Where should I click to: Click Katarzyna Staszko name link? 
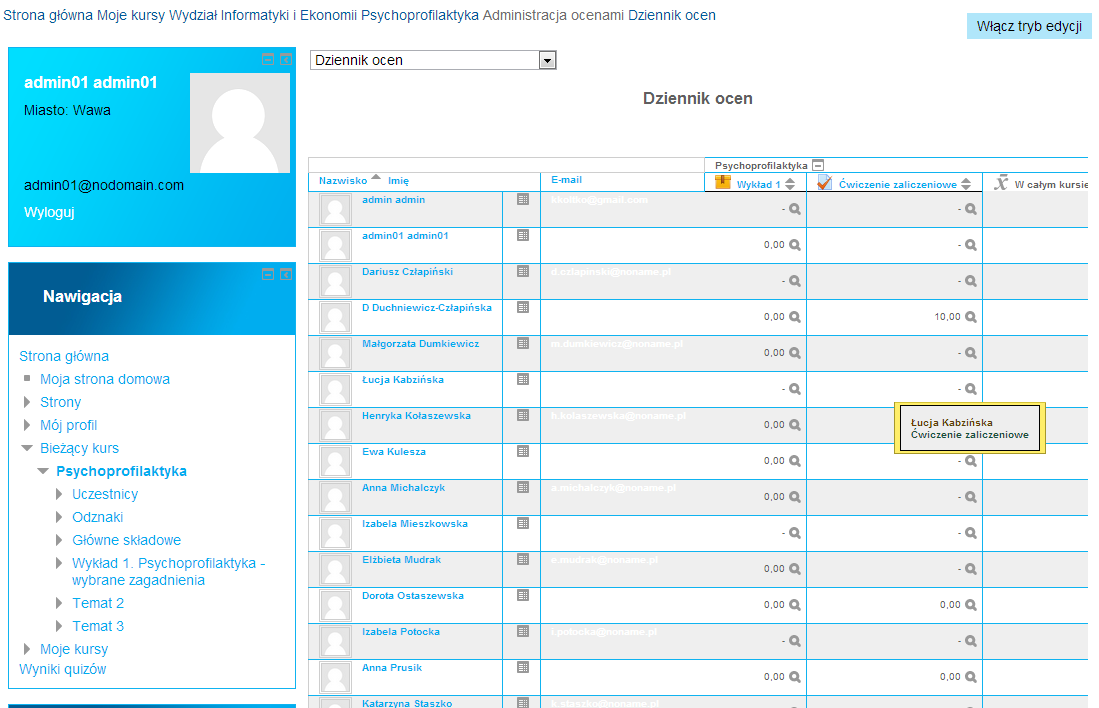(407, 703)
